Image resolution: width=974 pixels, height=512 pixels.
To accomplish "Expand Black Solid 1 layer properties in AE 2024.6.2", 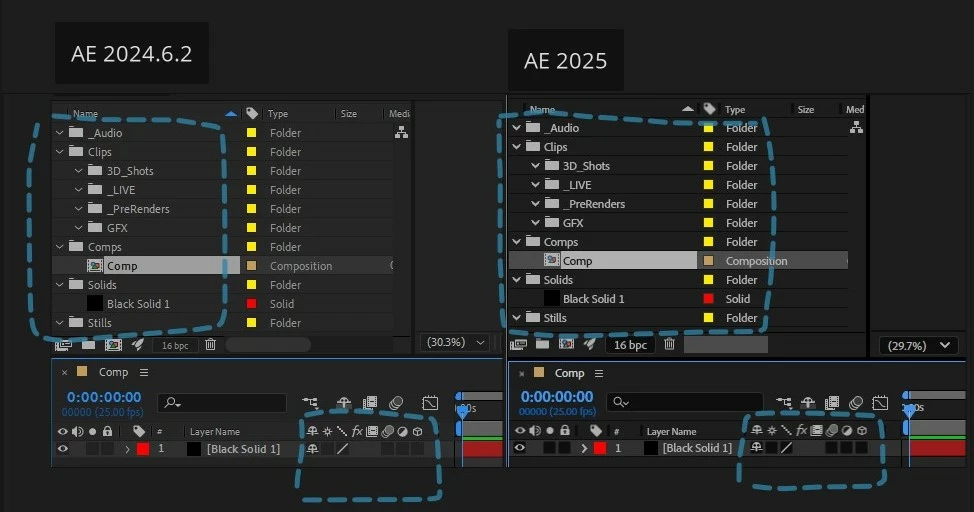I will click(x=127, y=449).
